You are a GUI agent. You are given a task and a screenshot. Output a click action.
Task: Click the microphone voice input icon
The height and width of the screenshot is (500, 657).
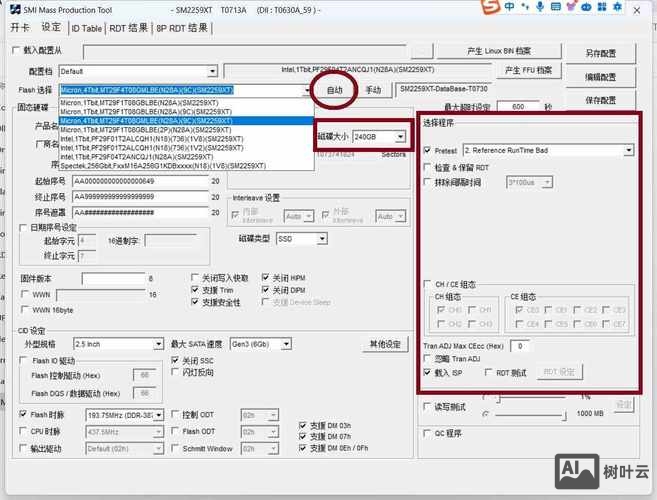coord(541,8)
